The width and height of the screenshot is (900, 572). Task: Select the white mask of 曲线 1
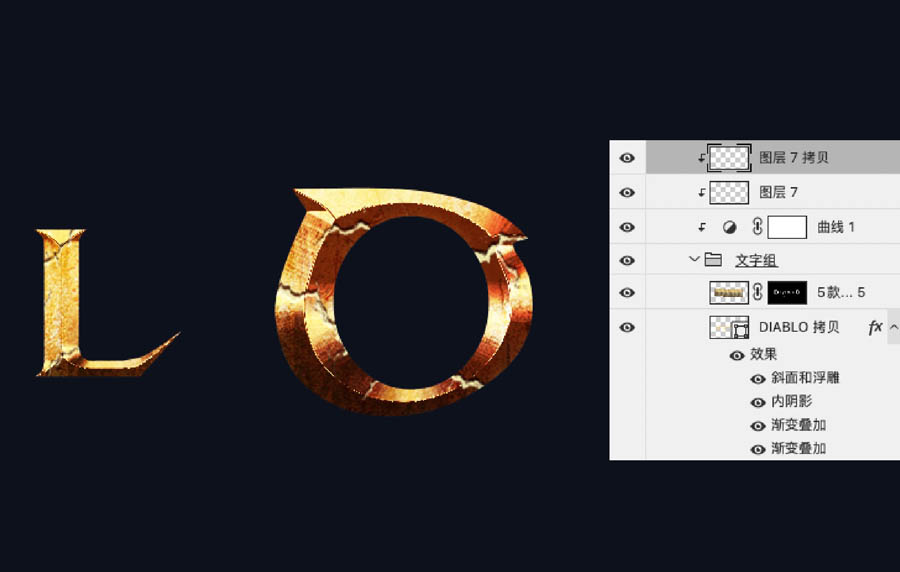[x=787, y=227]
